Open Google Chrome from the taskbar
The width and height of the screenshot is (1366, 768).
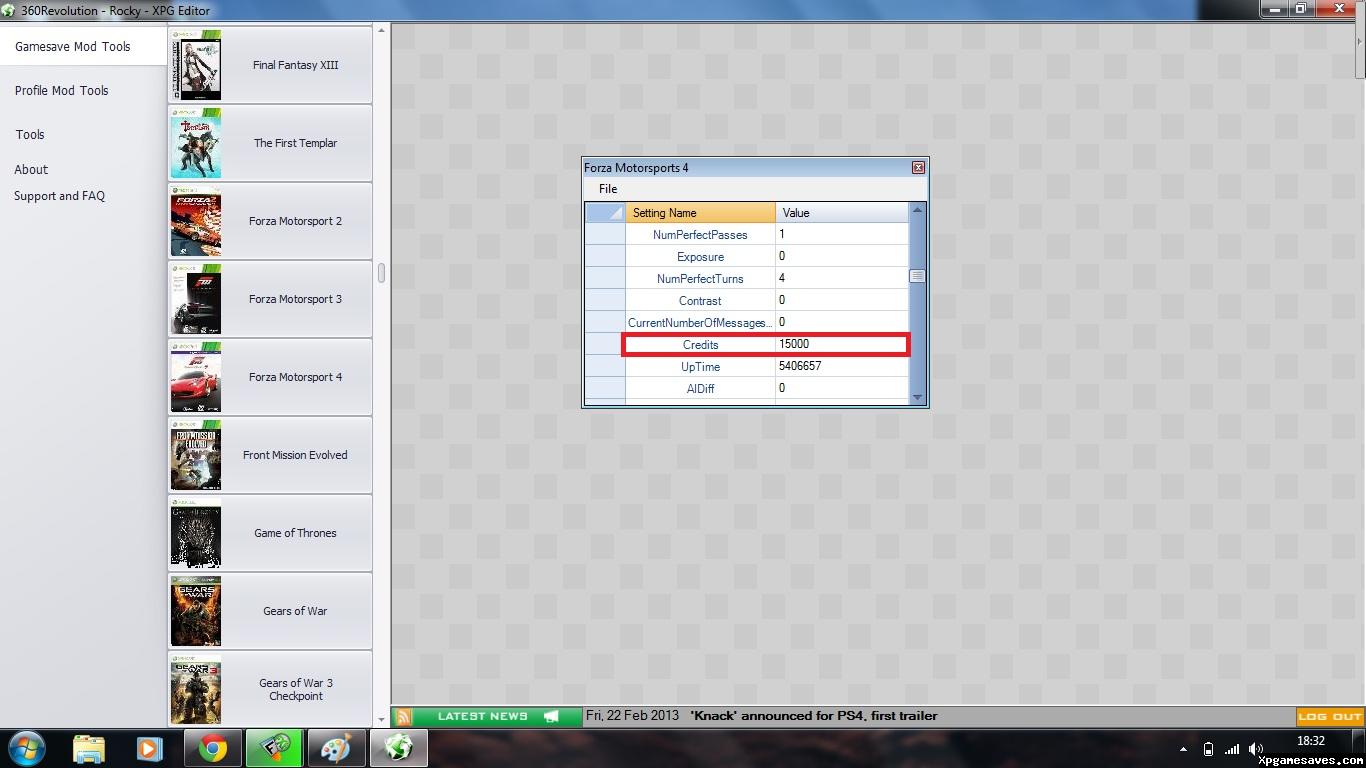212,748
